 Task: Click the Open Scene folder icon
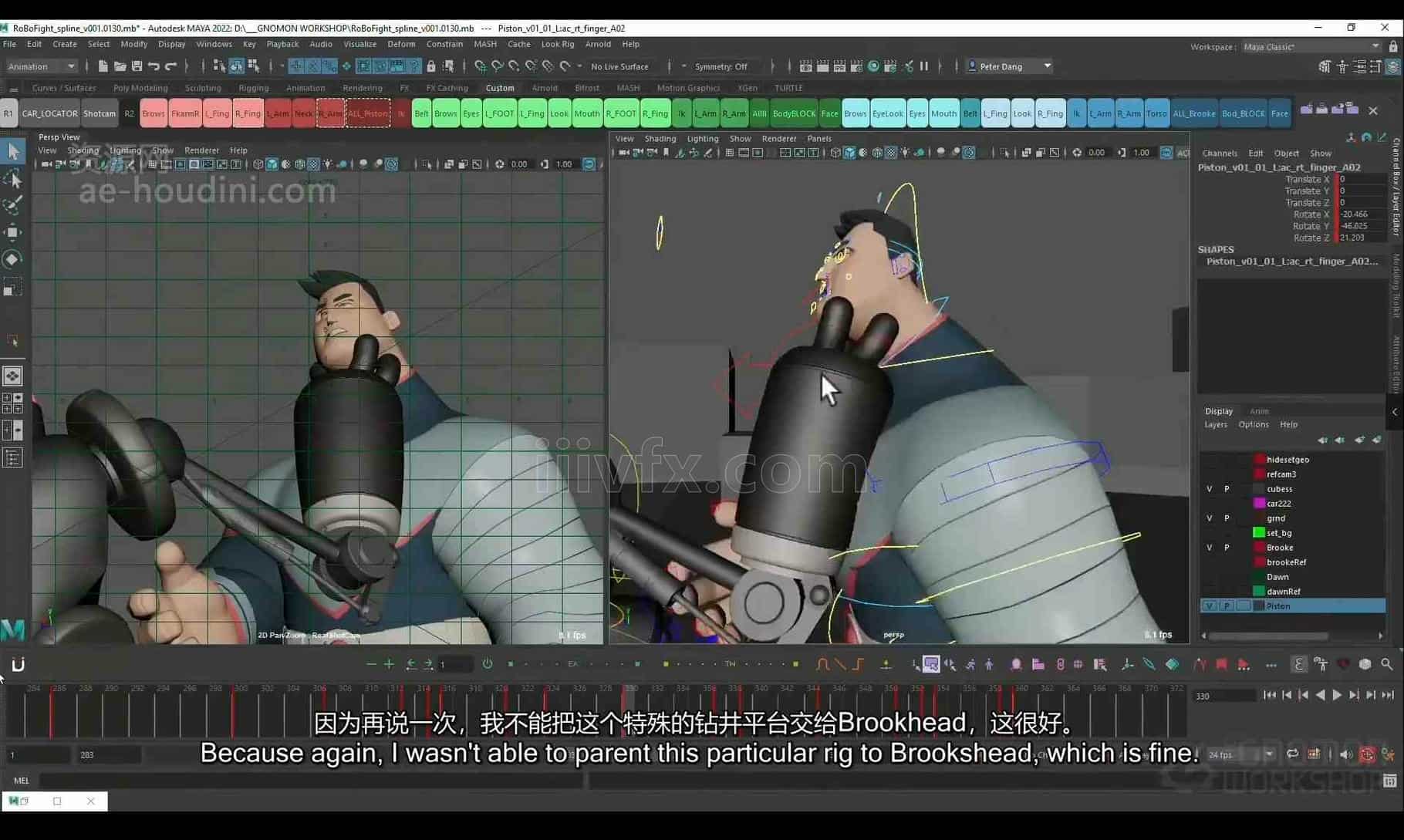coord(120,66)
